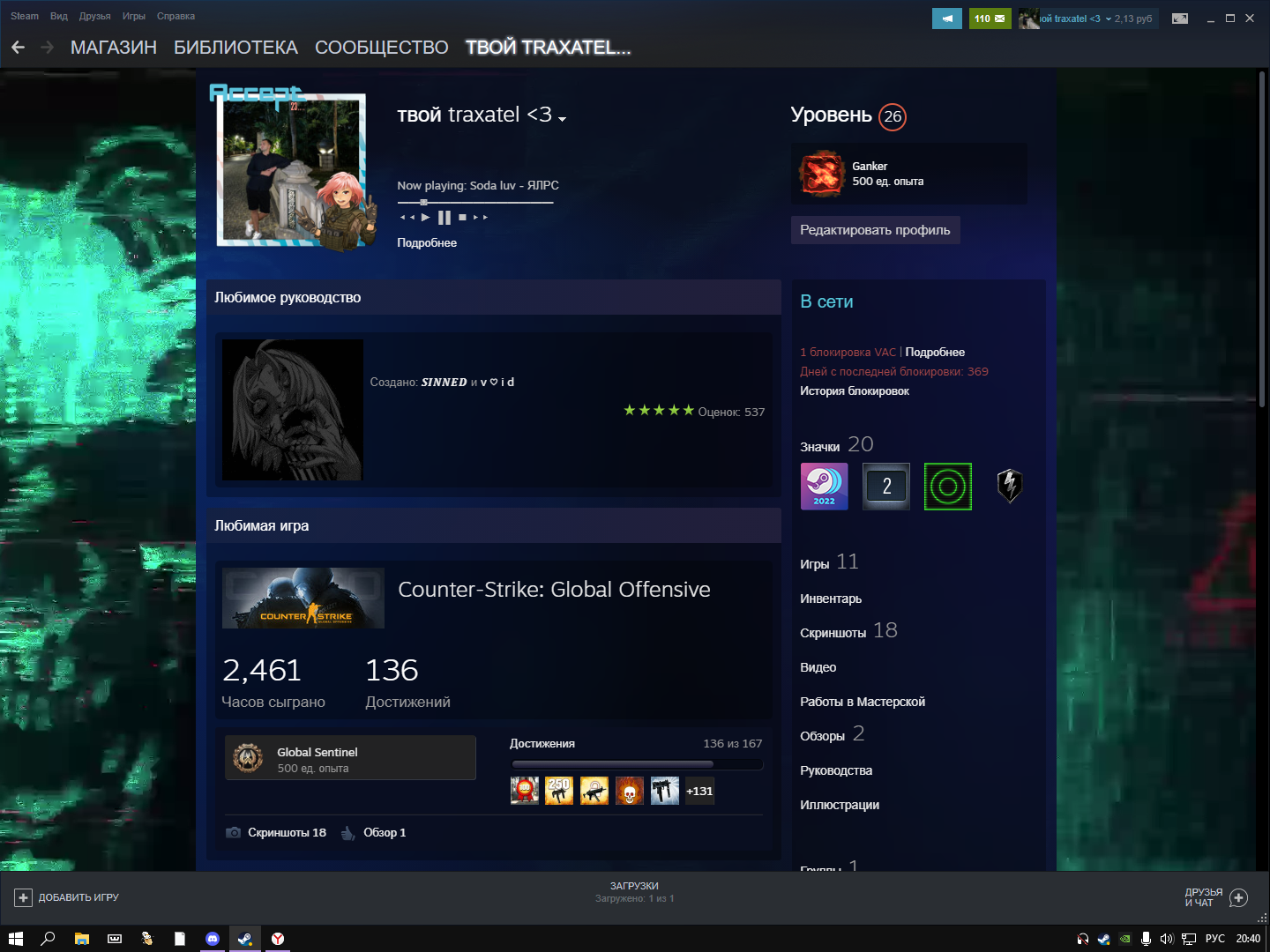
Task: Open the +131 more achievements tile
Action: (x=699, y=791)
